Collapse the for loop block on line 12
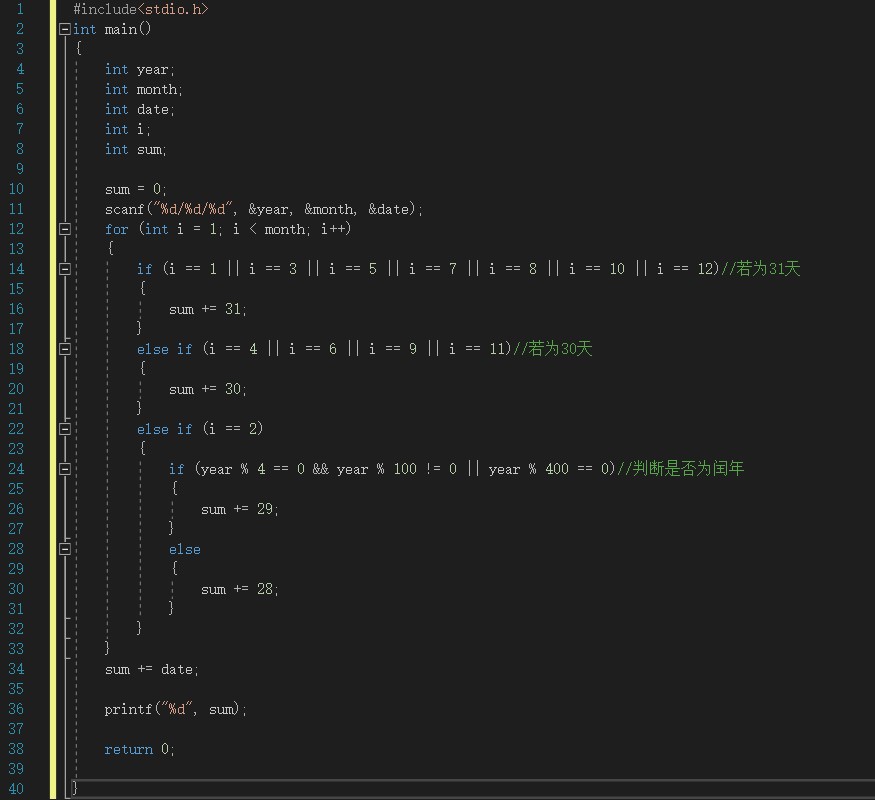Viewport: 875px width, 800px height. point(65,229)
